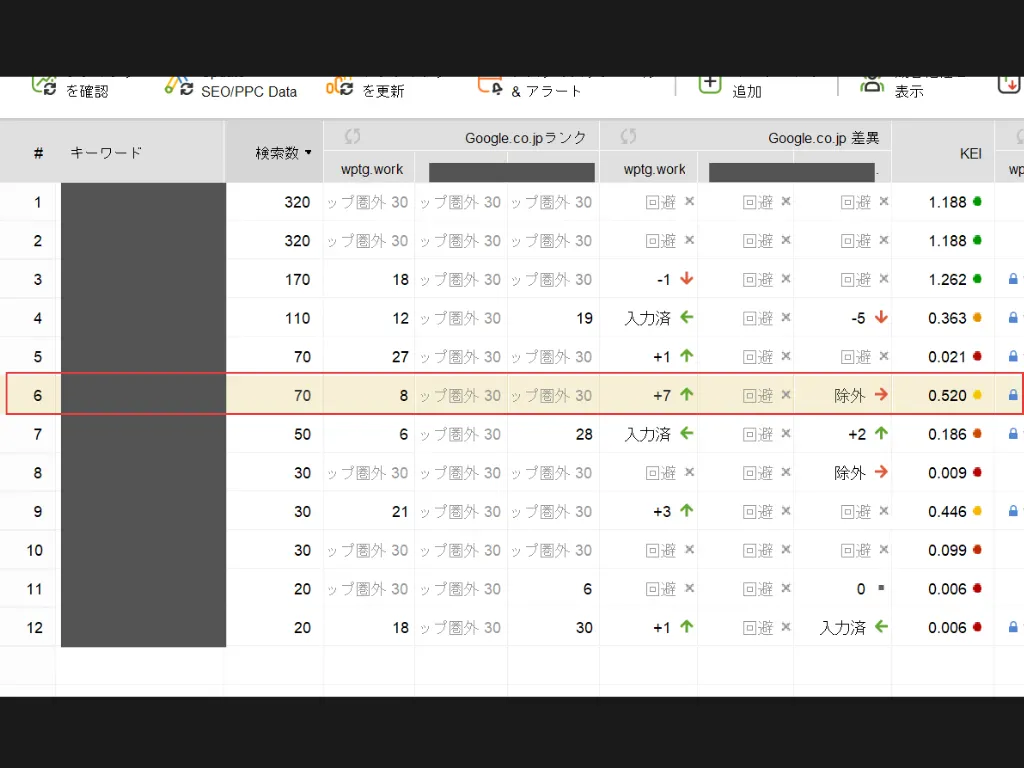This screenshot has width=1024, height=768.
Task: Dismiss the 回避 entry on row 1 via its X
Action: pos(688,201)
